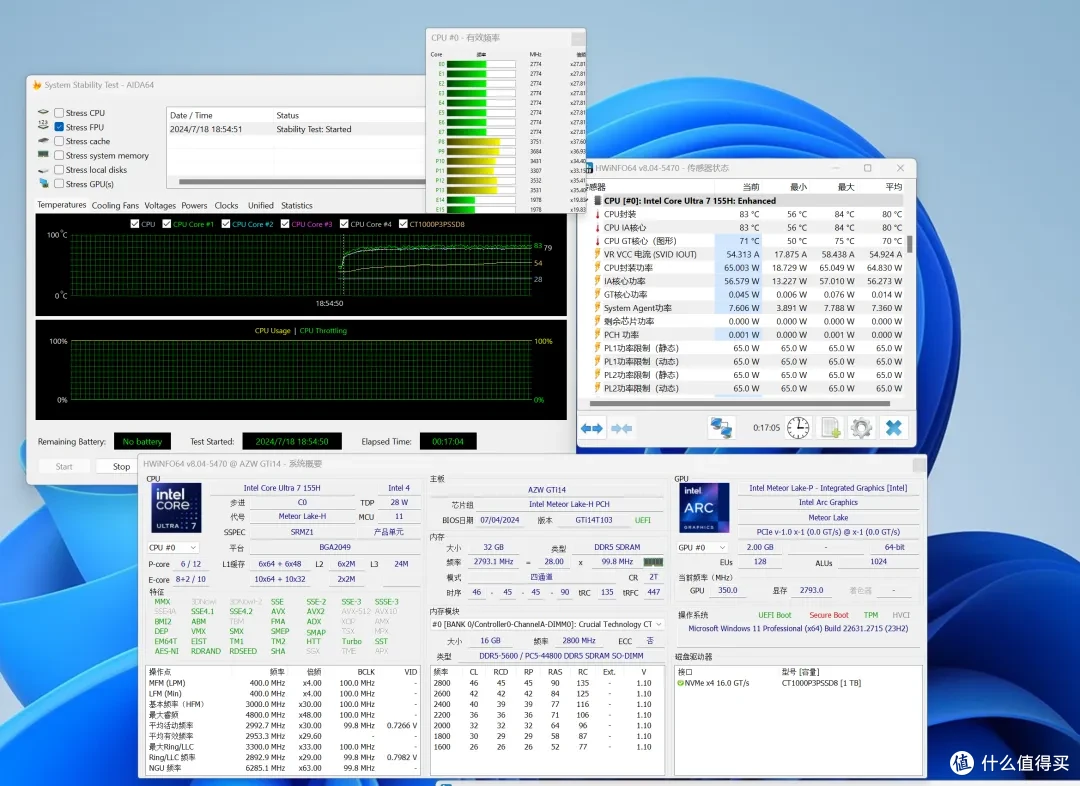Toggle the CPU graph checkbox
The height and width of the screenshot is (786, 1080).
[x=135, y=224]
